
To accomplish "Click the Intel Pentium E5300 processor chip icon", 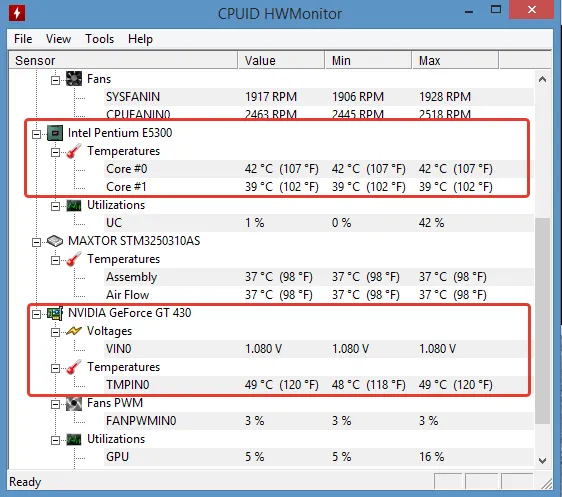I will click(55, 133).
